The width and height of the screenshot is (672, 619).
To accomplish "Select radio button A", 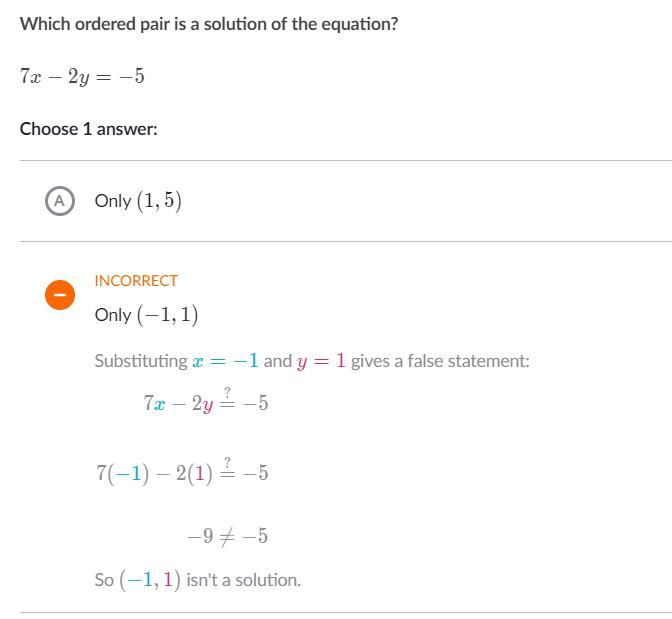I will (x=60, y=201).
